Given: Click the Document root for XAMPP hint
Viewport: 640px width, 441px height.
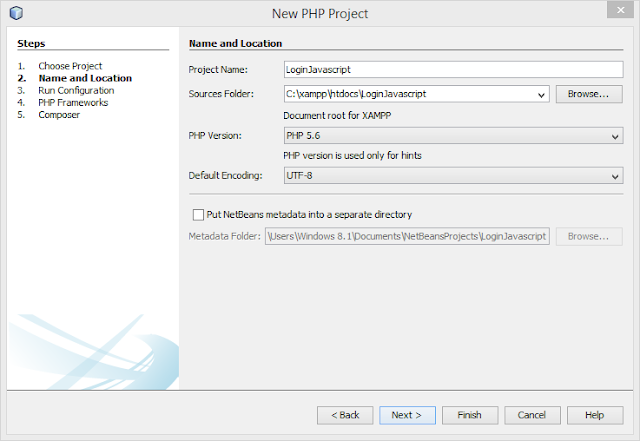Looking at the screenshot, I should click(x=337, y=116).
